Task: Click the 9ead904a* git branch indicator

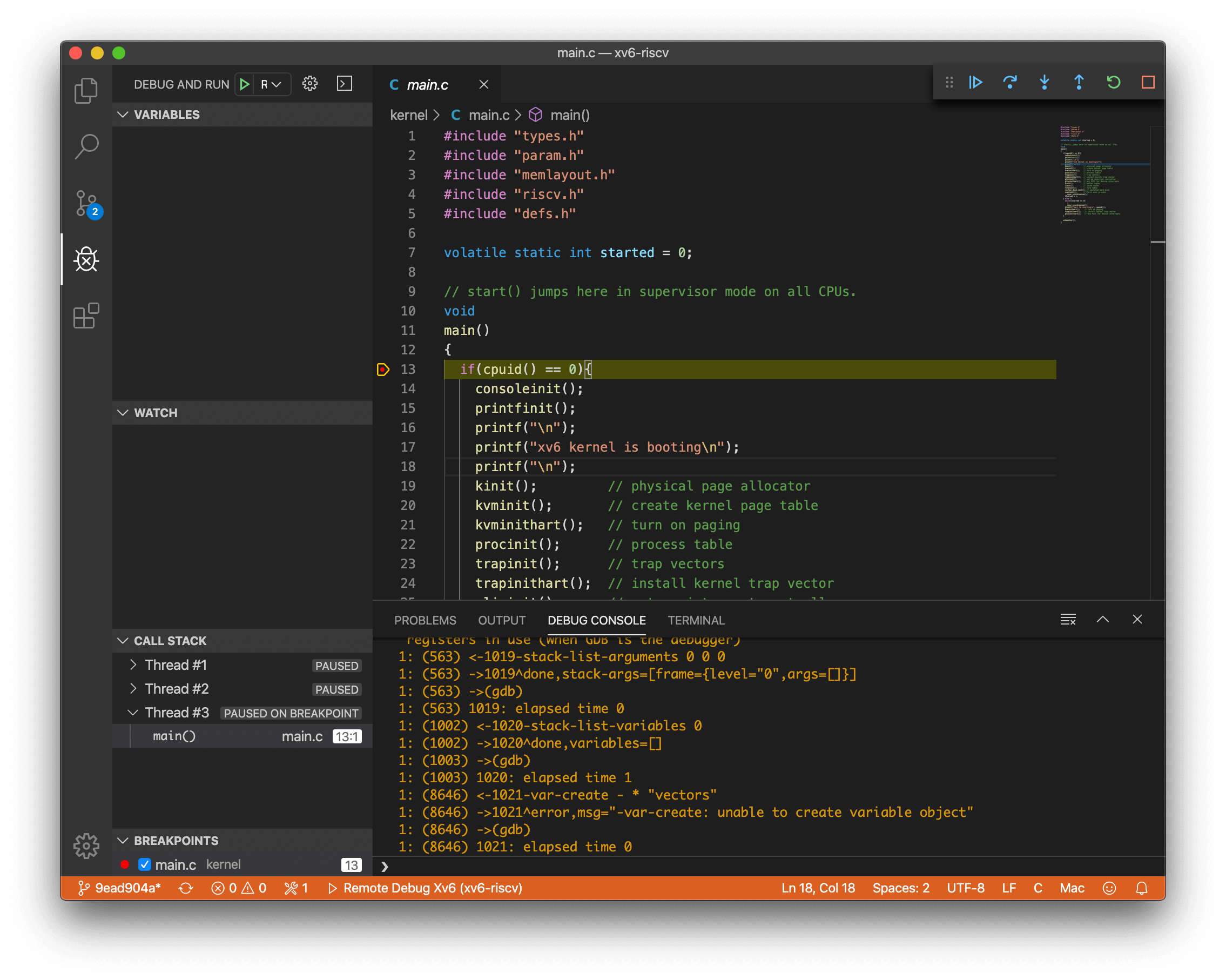Action: click(120, 888)
